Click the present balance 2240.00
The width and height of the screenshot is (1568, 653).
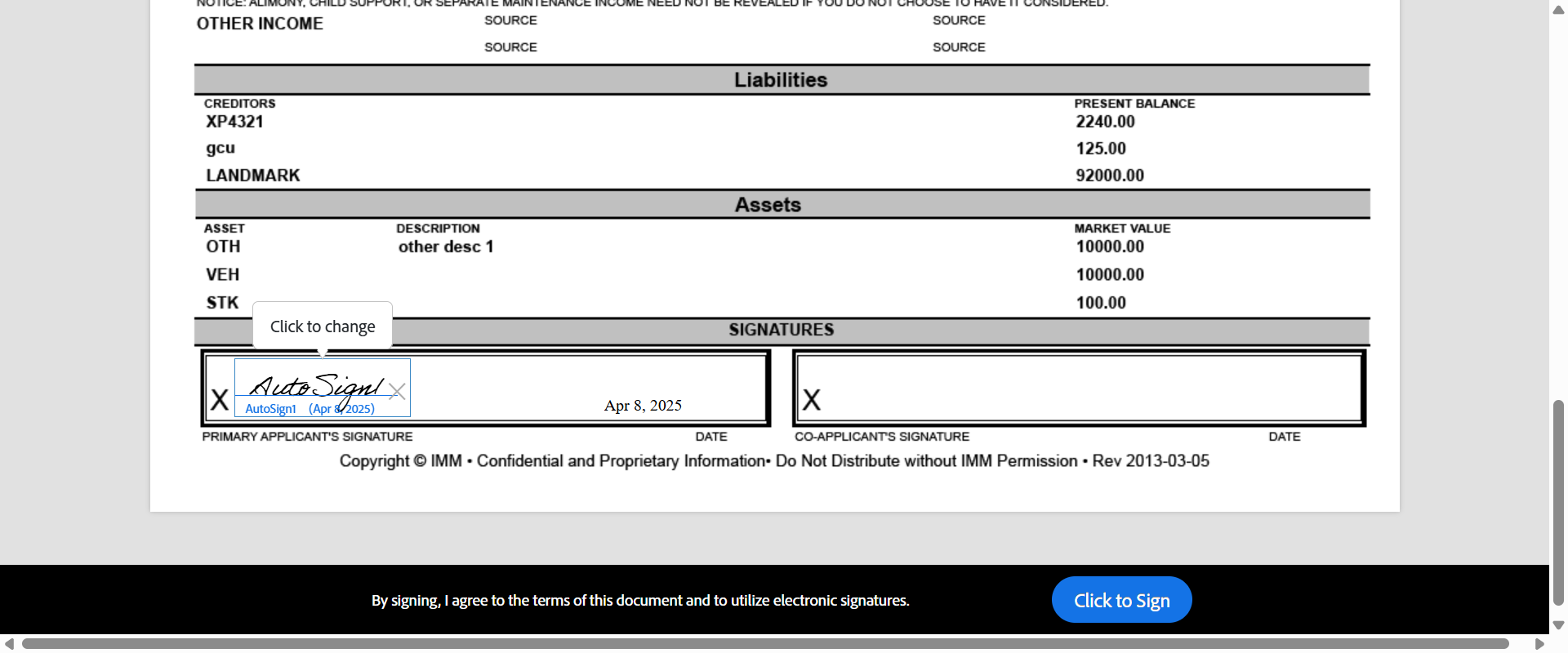(x=1105, y=122)
